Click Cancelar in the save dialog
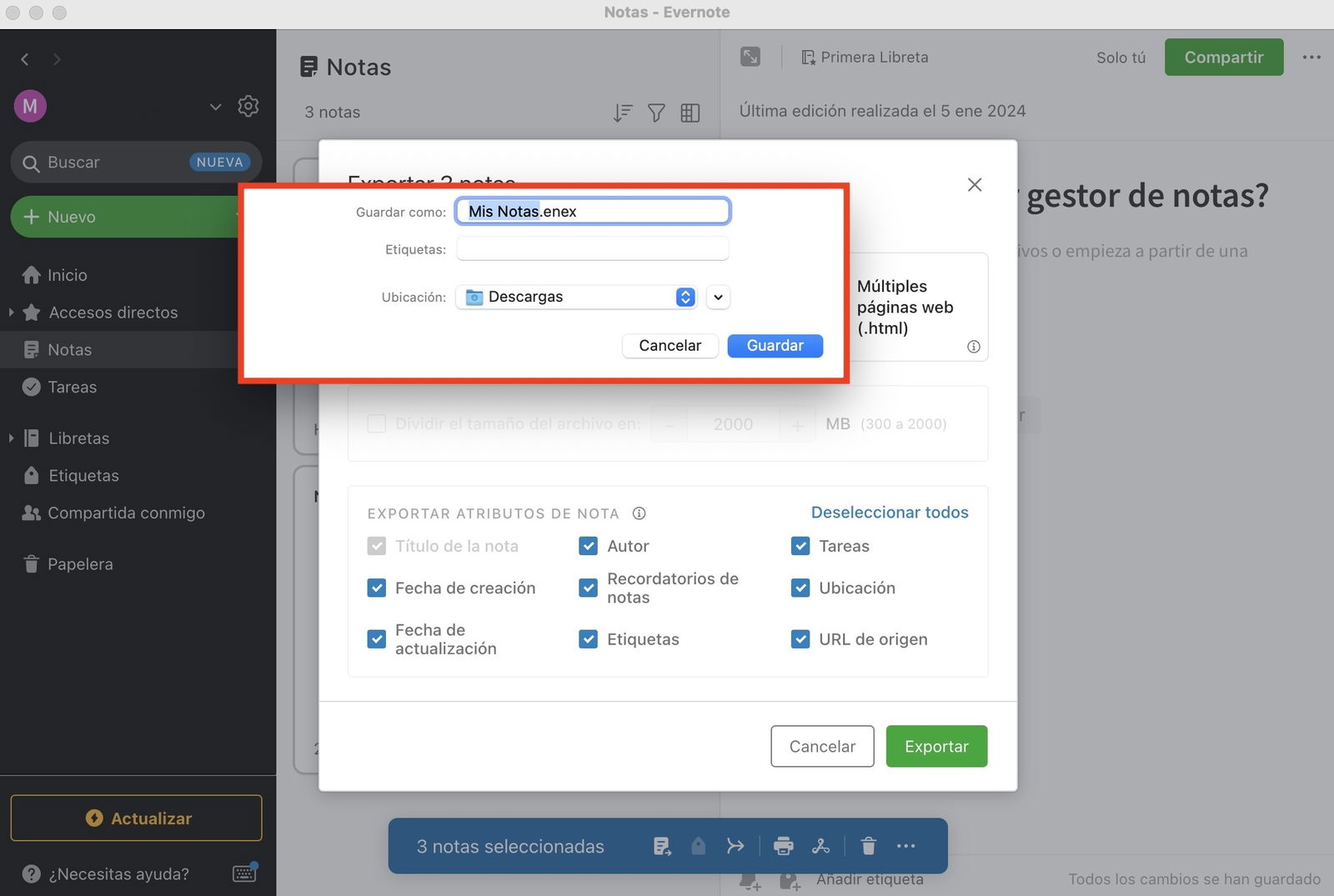 670,346
